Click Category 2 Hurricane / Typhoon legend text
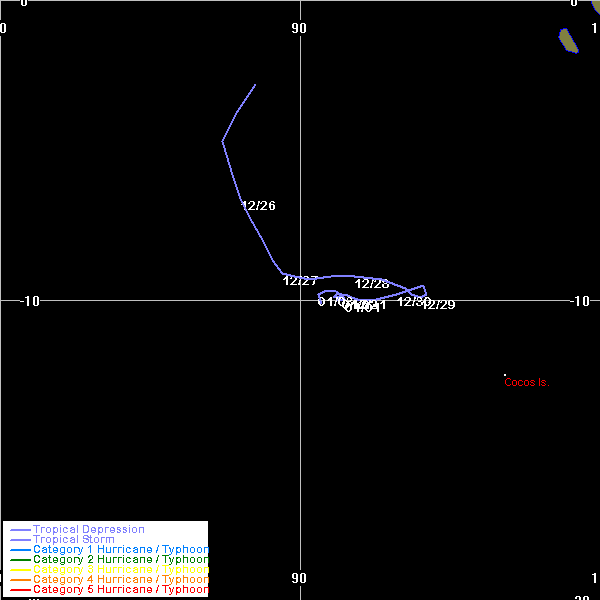Viewport: 600px width, 600px height. (x=120, y=560)
